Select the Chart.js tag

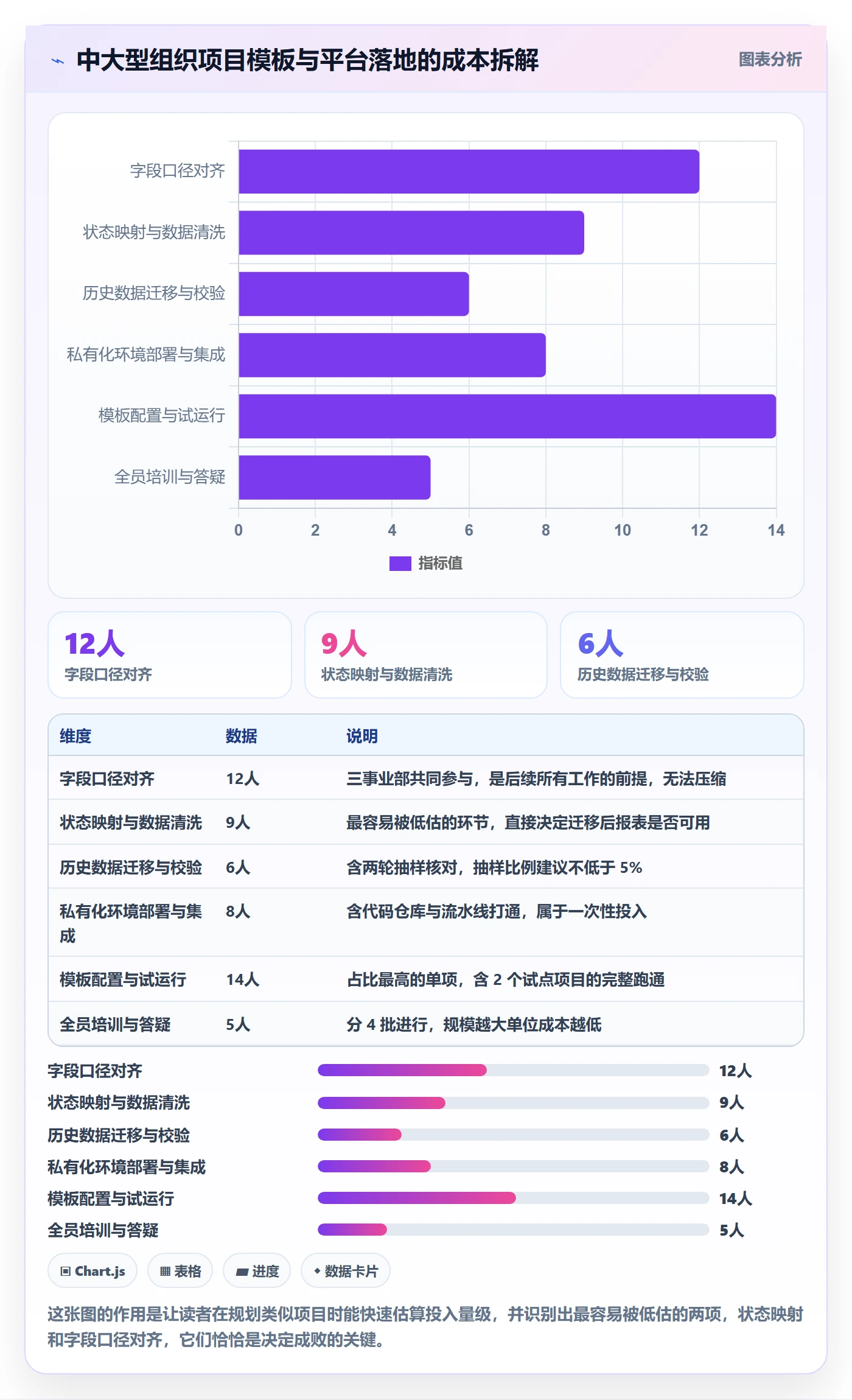[x=93, y=1271]
